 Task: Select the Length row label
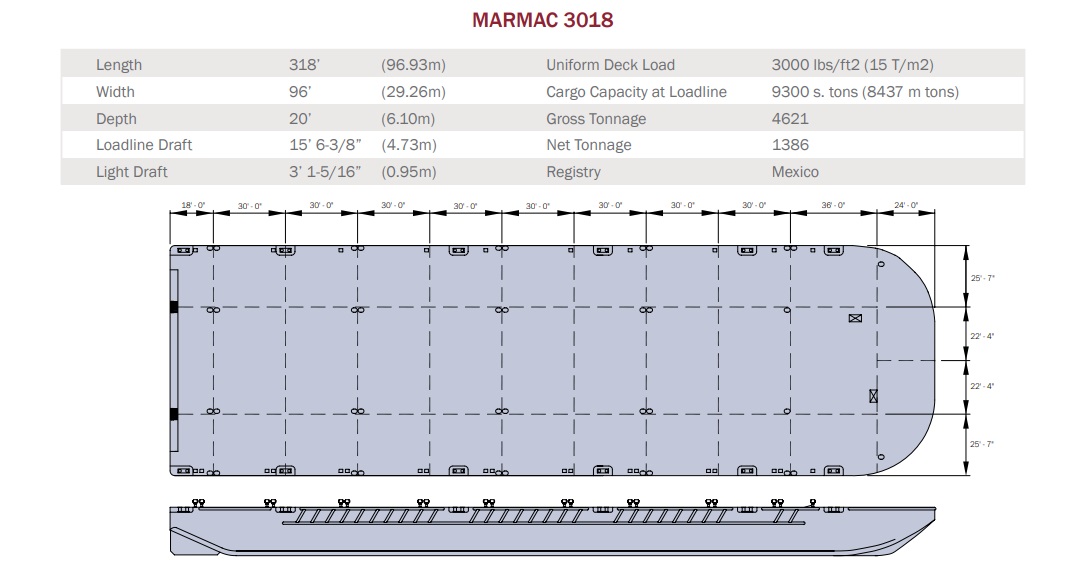pyautogui.click(x=119, y=65)
